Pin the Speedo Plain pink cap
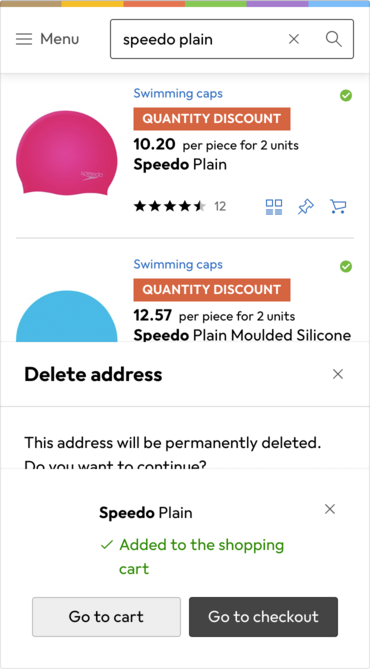 click(x=306, y=207)
